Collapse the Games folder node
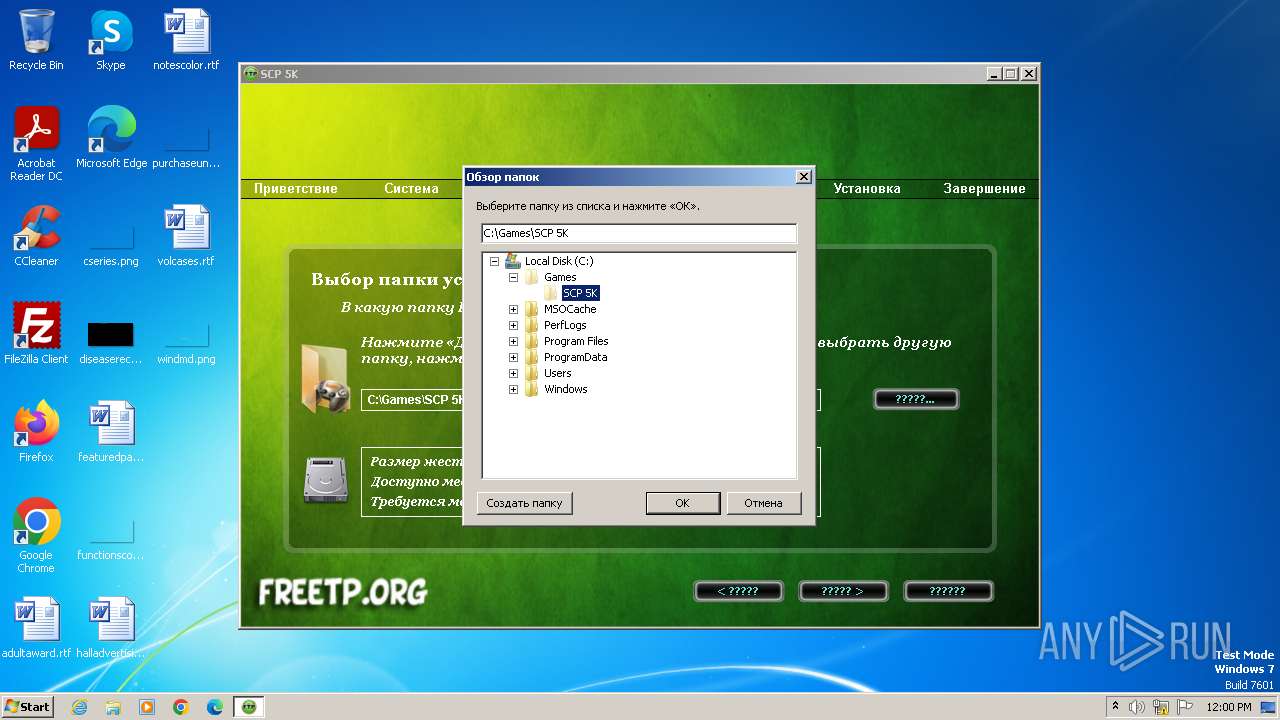 [513, 277]
